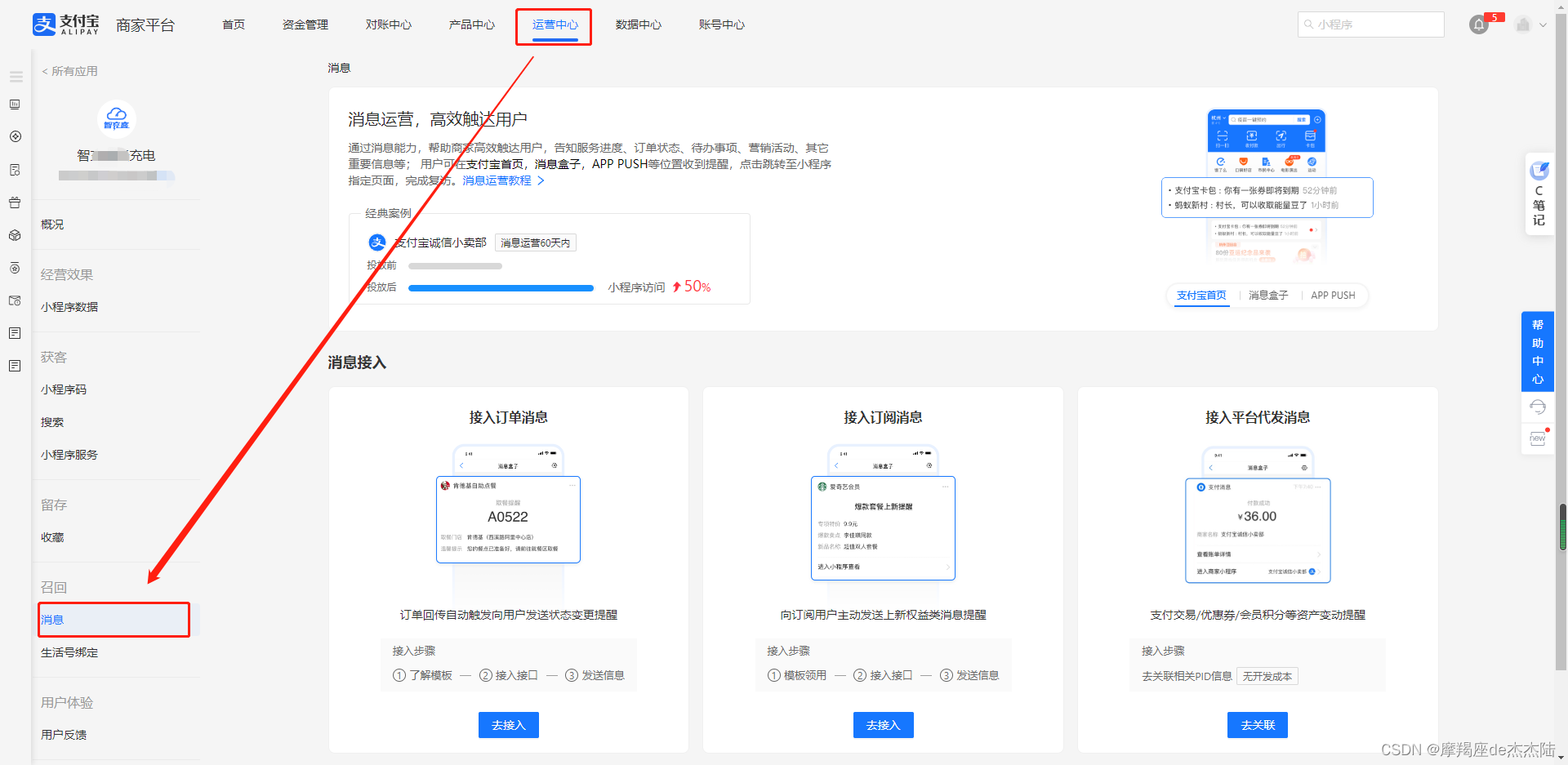Image resolution: width=1568 pixels, height=765 pixels.
Task: Click the 去关联 button
Action: (1258, 725)
